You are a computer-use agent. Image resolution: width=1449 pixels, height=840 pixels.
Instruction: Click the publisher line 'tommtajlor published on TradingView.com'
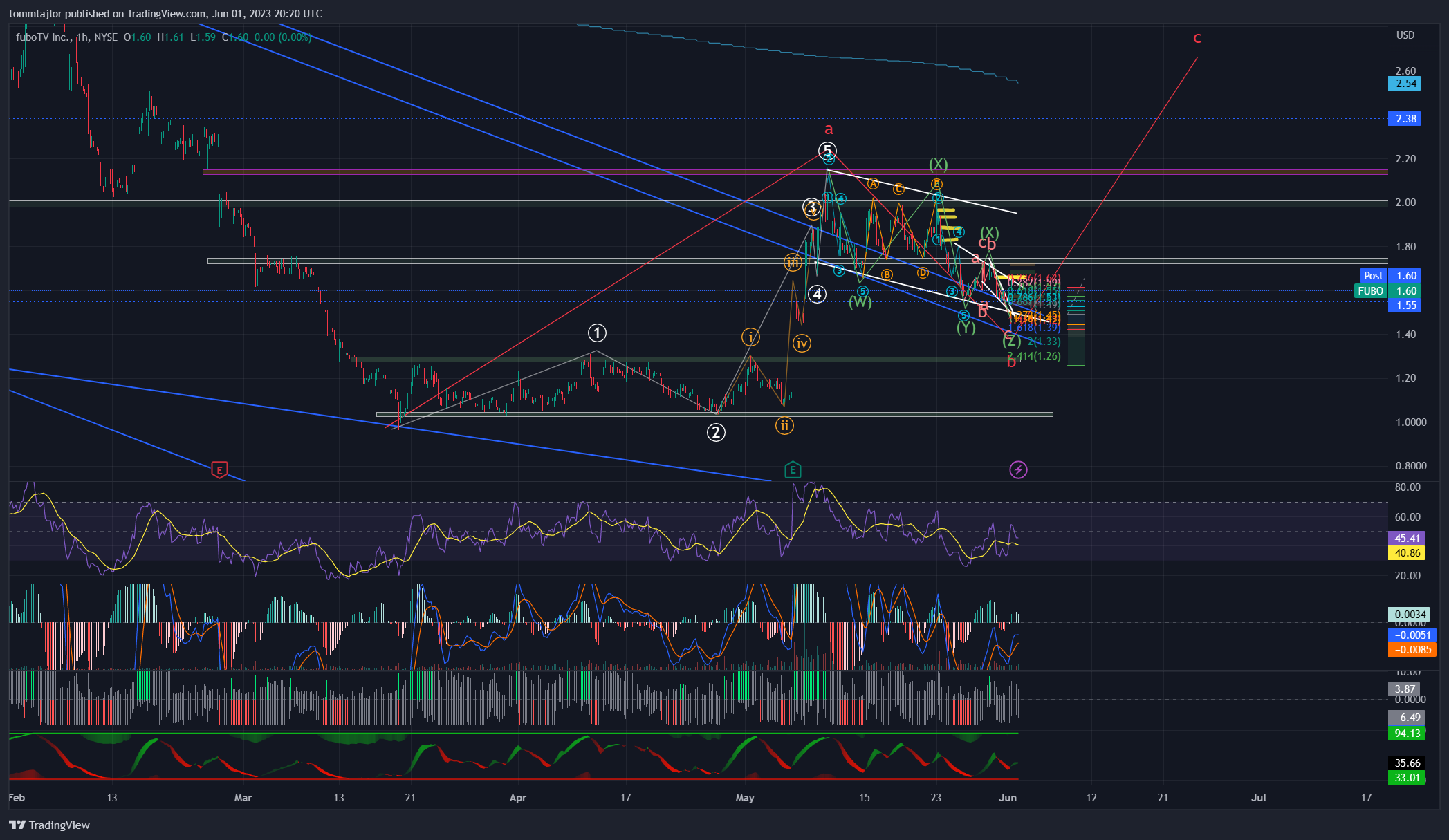(107, 14)
